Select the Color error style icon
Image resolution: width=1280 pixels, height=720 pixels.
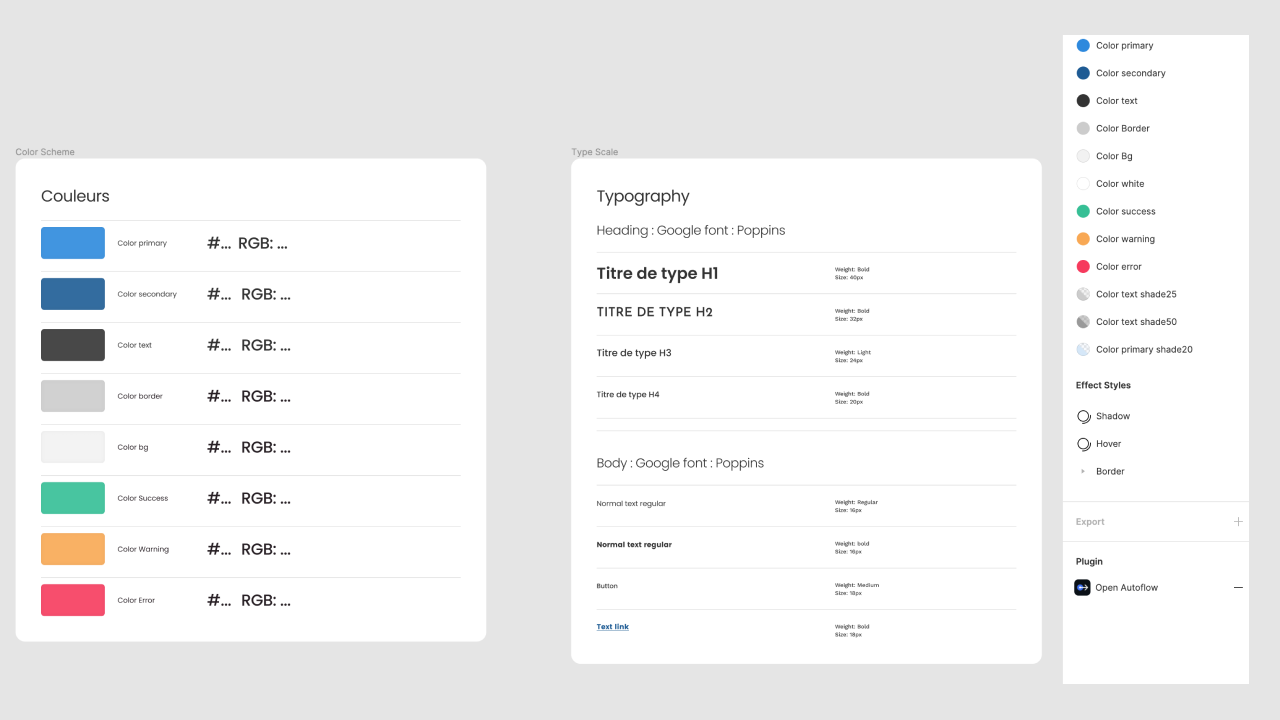click(1083, 266)
